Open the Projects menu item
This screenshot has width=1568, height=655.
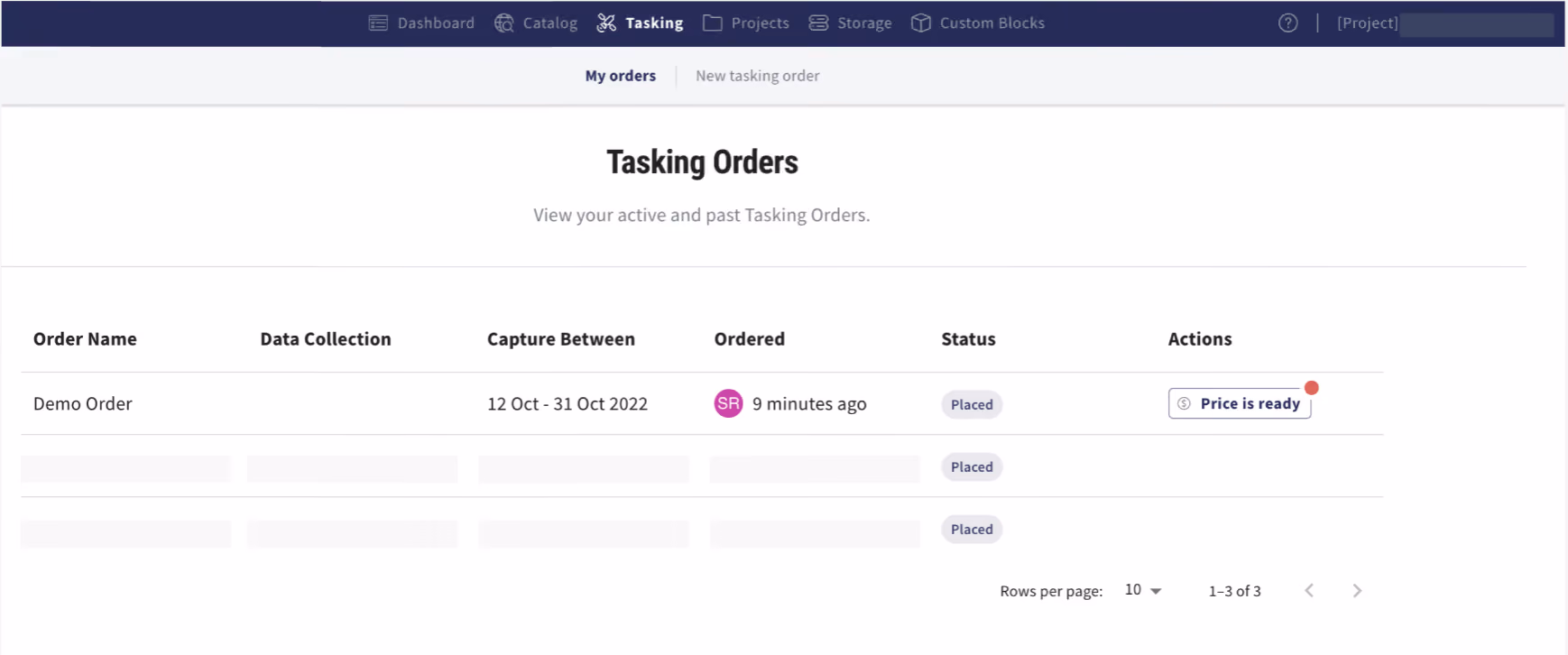pos(746,23)
